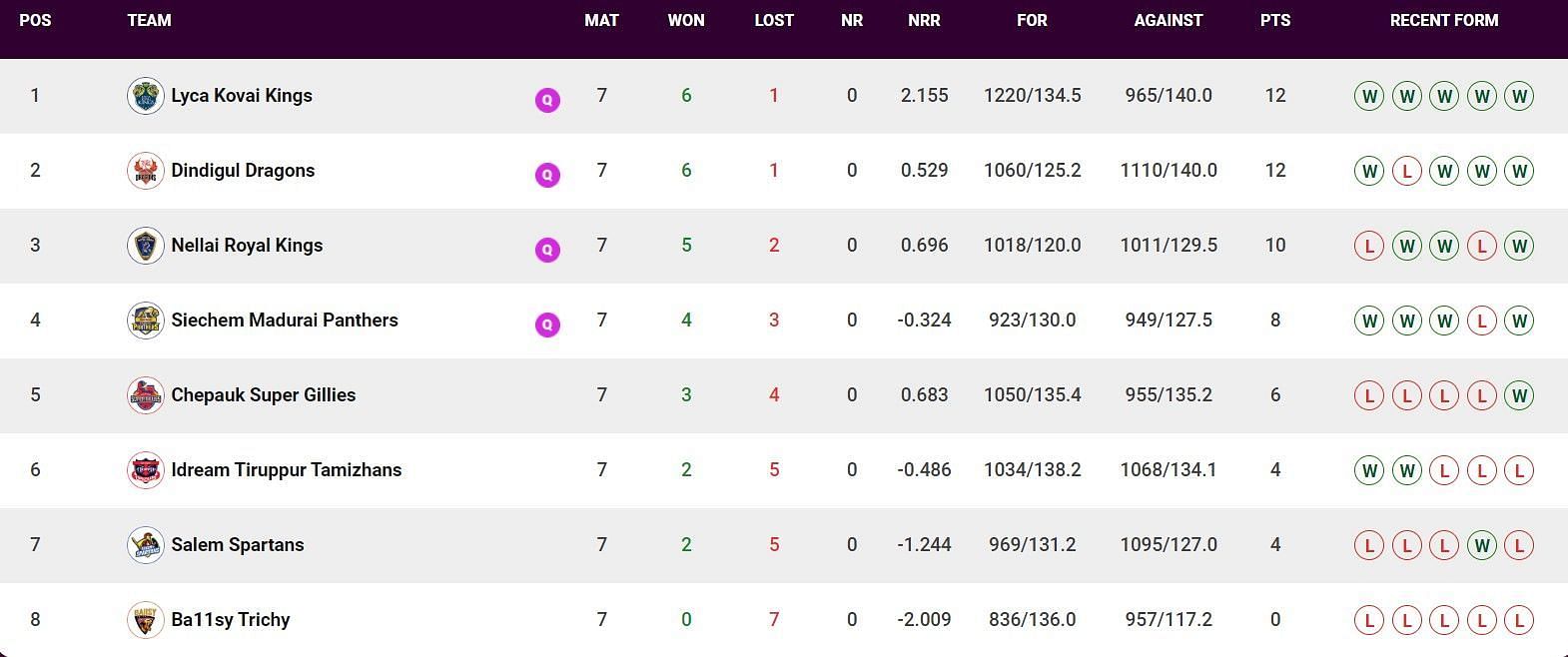
Task: Click the green W form badge for Salem Spartans
Action: coord(1482,545)
